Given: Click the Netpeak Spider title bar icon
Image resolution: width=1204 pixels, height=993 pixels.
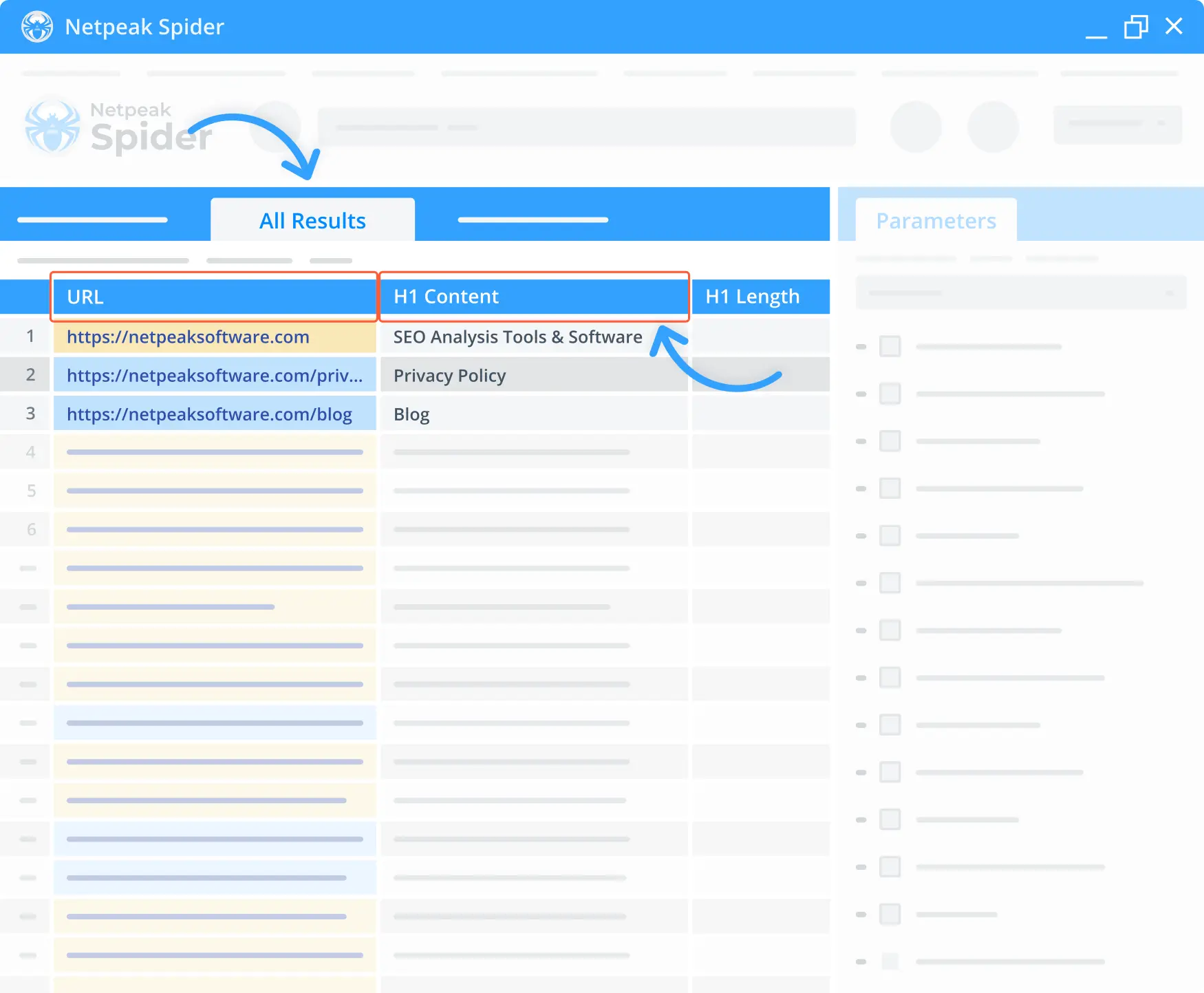Looking at the screenshot, I should click(37, 27).
